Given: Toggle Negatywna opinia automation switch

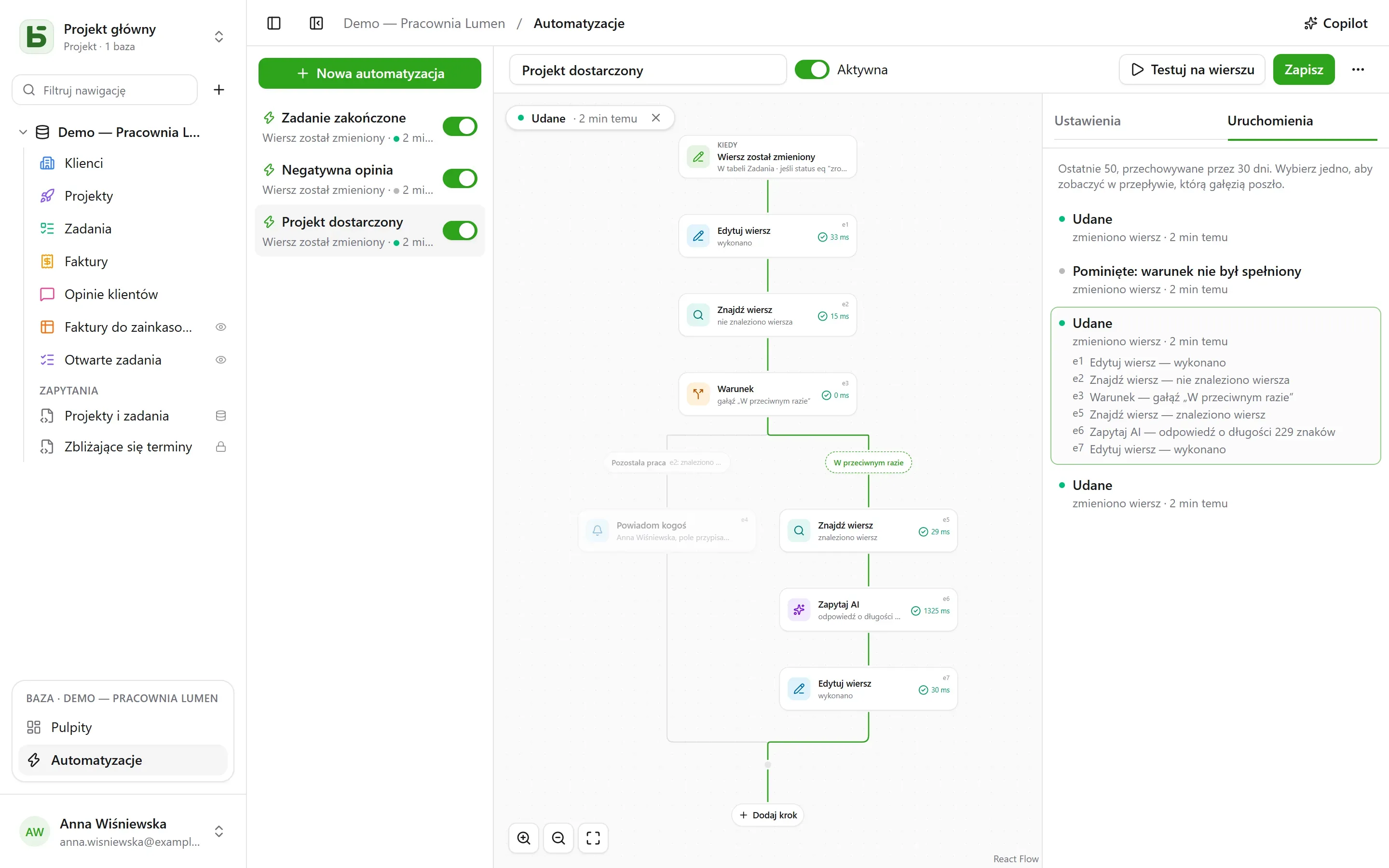Looking at the screenshot, I should coord(460,178).
